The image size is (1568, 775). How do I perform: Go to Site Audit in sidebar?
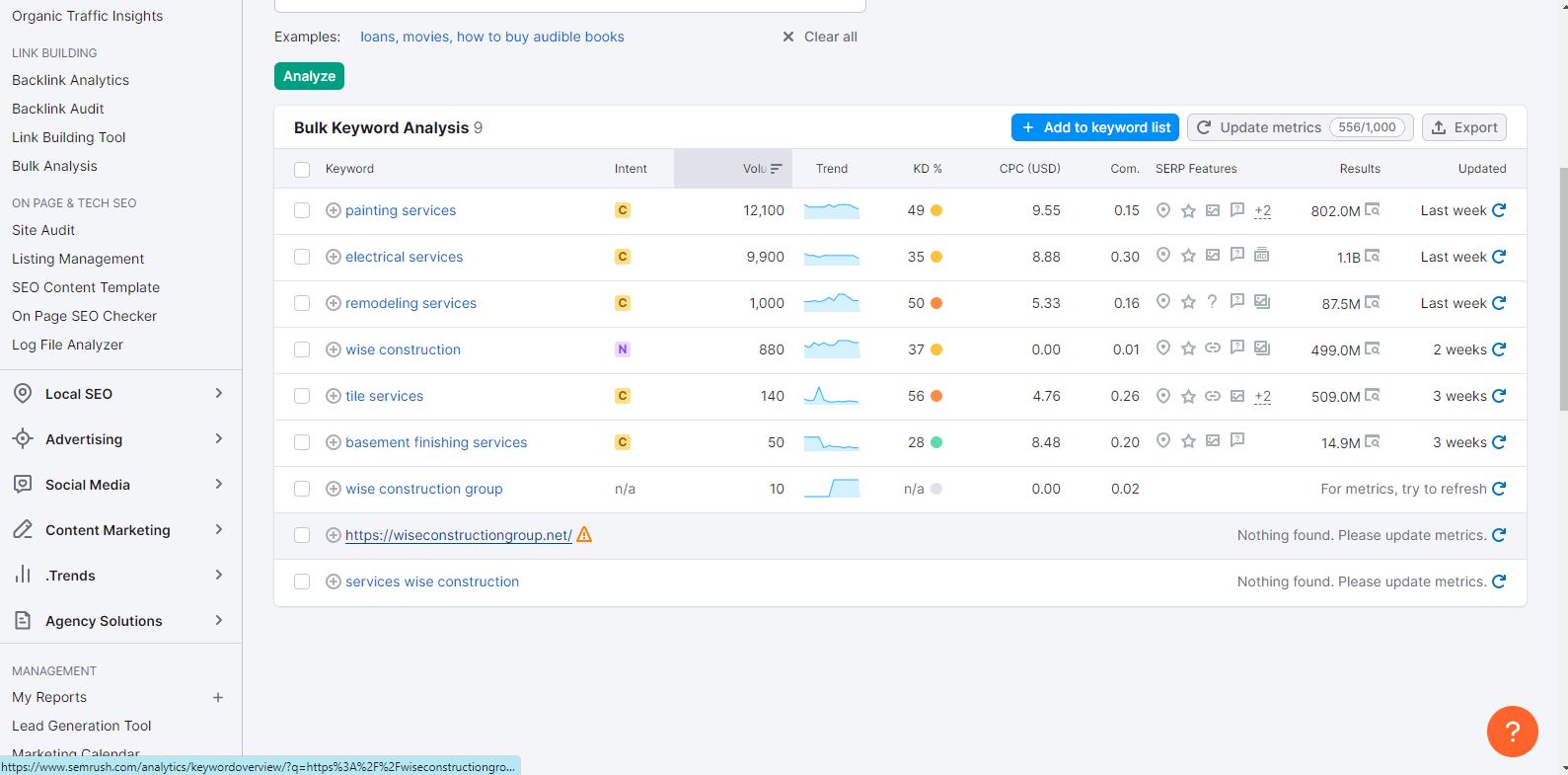(x=43, y=230)
